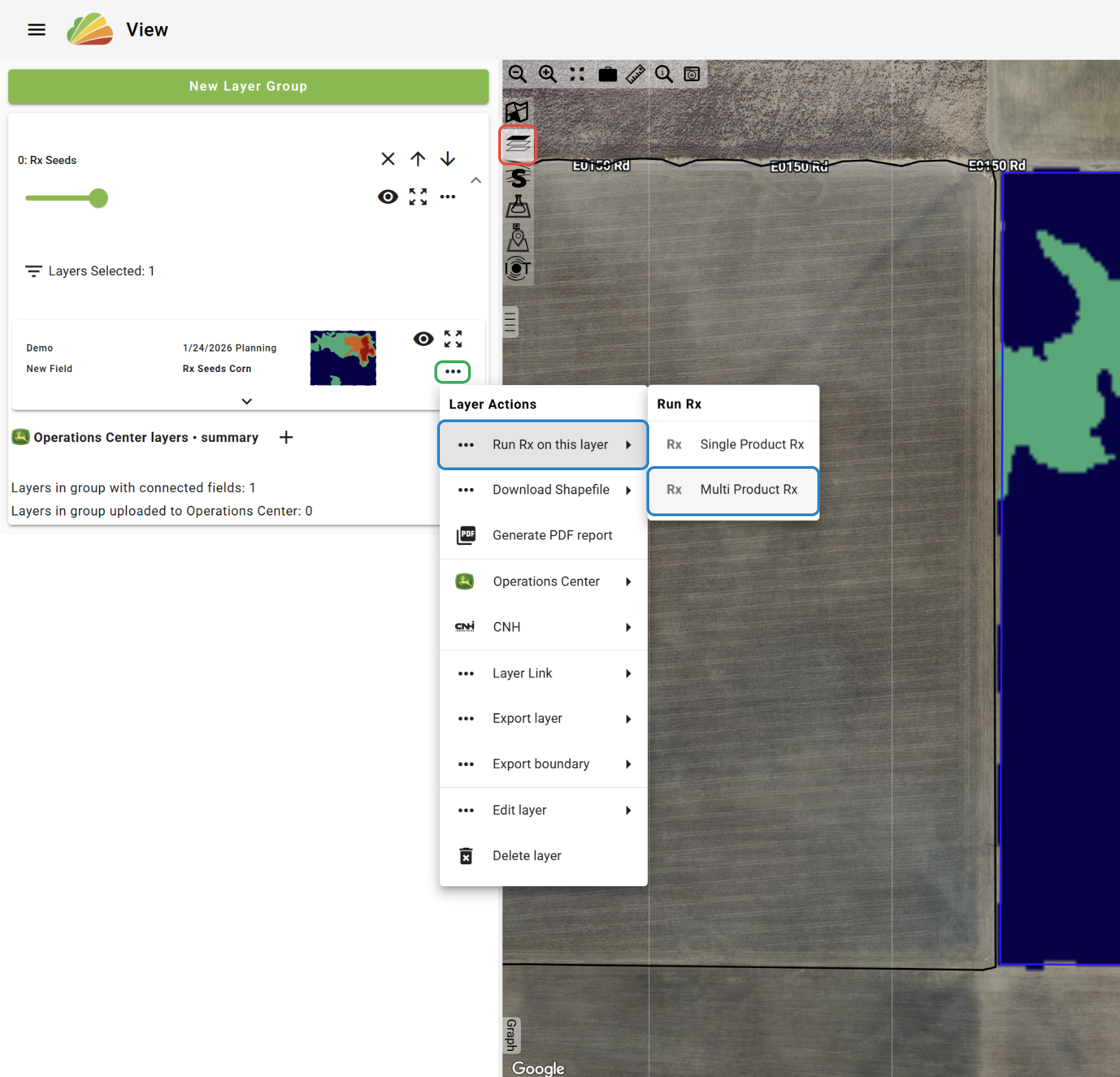Collapse the Rx Seeds group panel
This screenshot has width=1120, height=1077.
pos(476,181)
